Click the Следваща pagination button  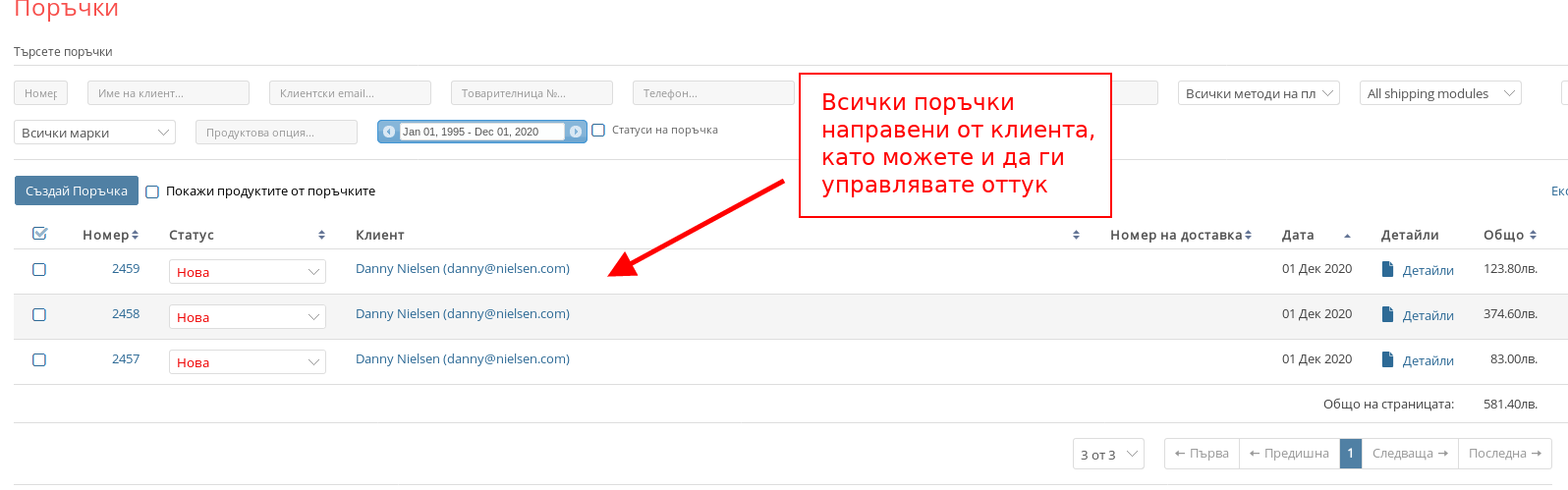click(x=1410, y=454)
